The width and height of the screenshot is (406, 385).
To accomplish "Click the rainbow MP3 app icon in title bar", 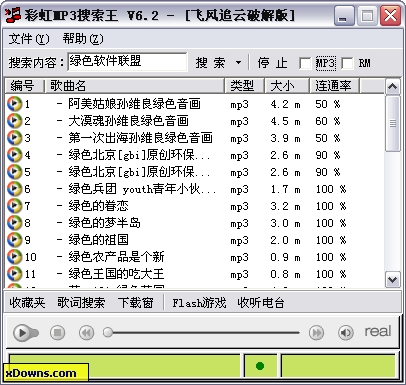I will (13, 15).
